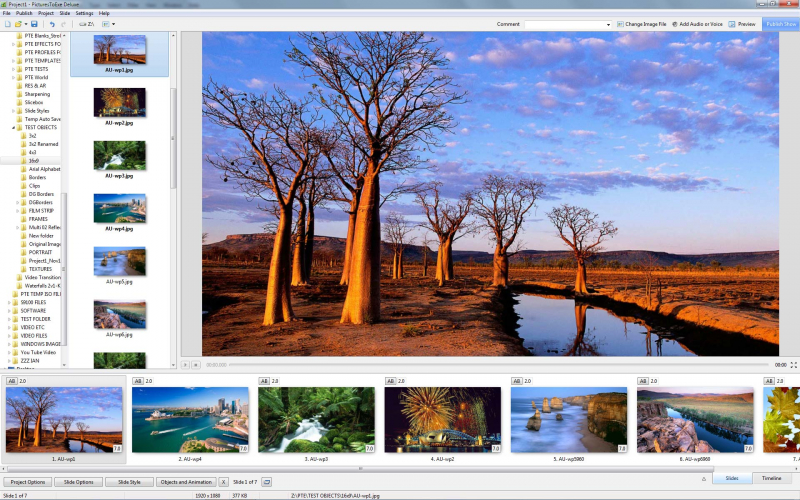The height and width of the screenshot is (500, 800).
Task: Click the New project icon in toolbar
Action: pos(7,24)
